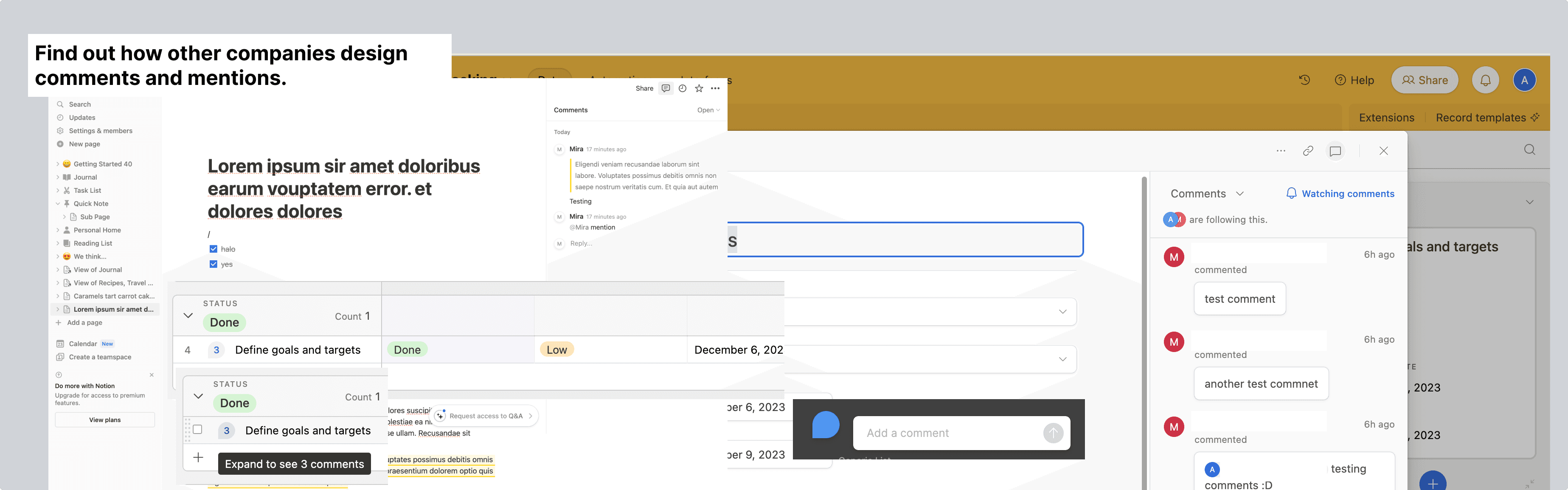The image size is (1568, 490).
Task: Click comment count badge 3 beside the row checkbox
Action: pos(226,431)
